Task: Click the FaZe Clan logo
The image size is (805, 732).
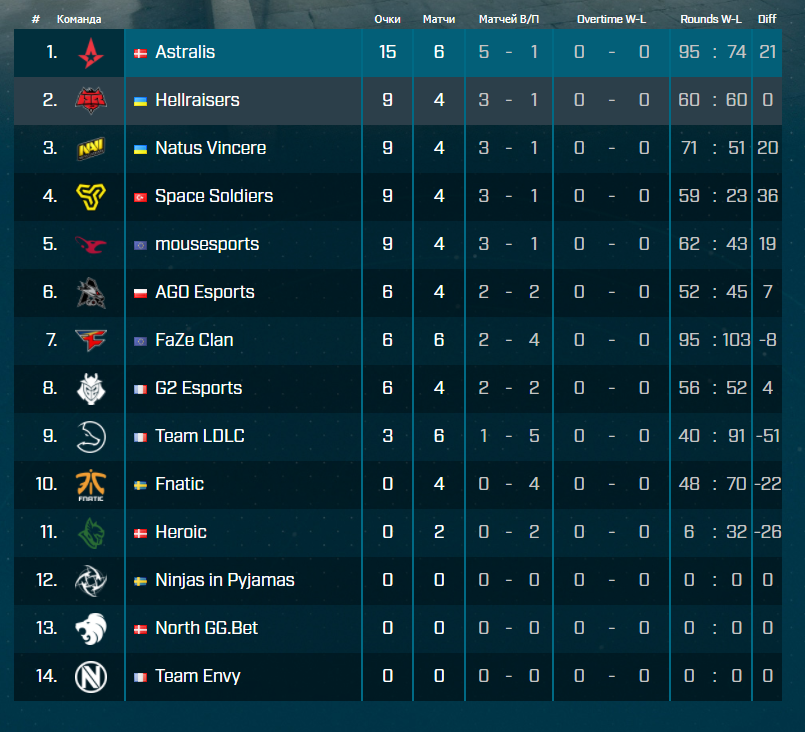Action: click(x=91, y=340)
